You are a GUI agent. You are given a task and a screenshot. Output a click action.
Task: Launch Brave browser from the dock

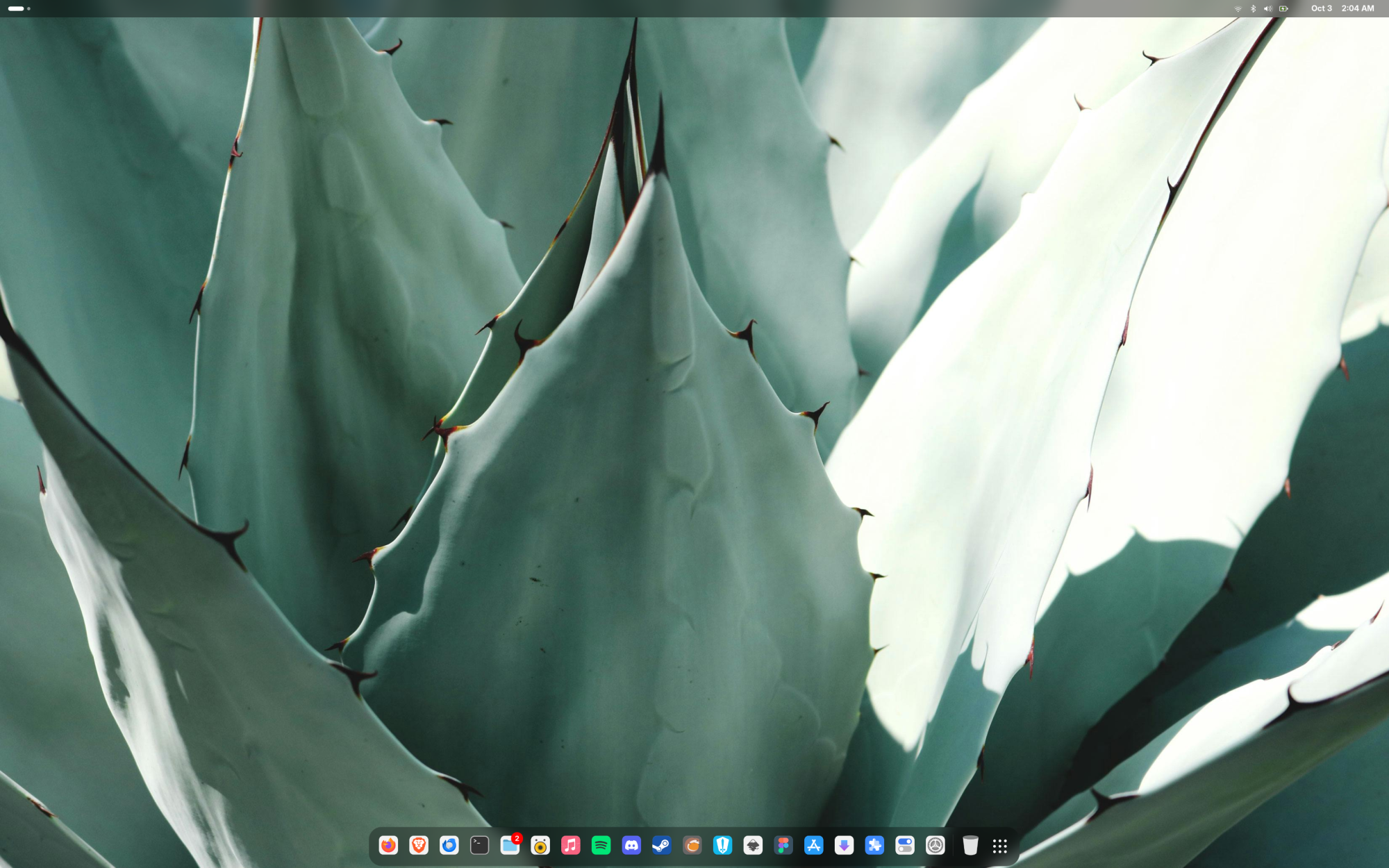click(419, 845)
